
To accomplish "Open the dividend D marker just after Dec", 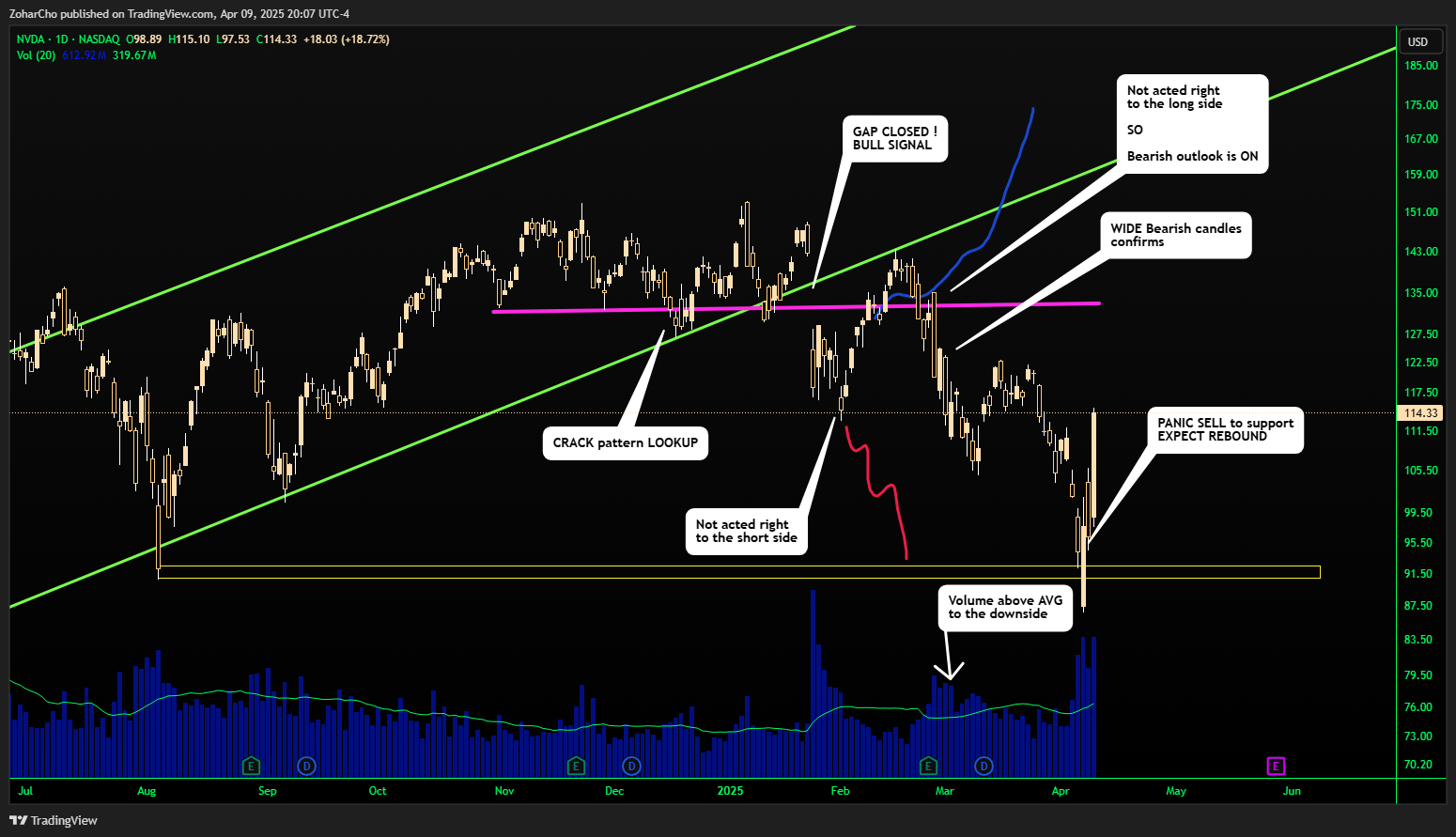I will [632, 767].
